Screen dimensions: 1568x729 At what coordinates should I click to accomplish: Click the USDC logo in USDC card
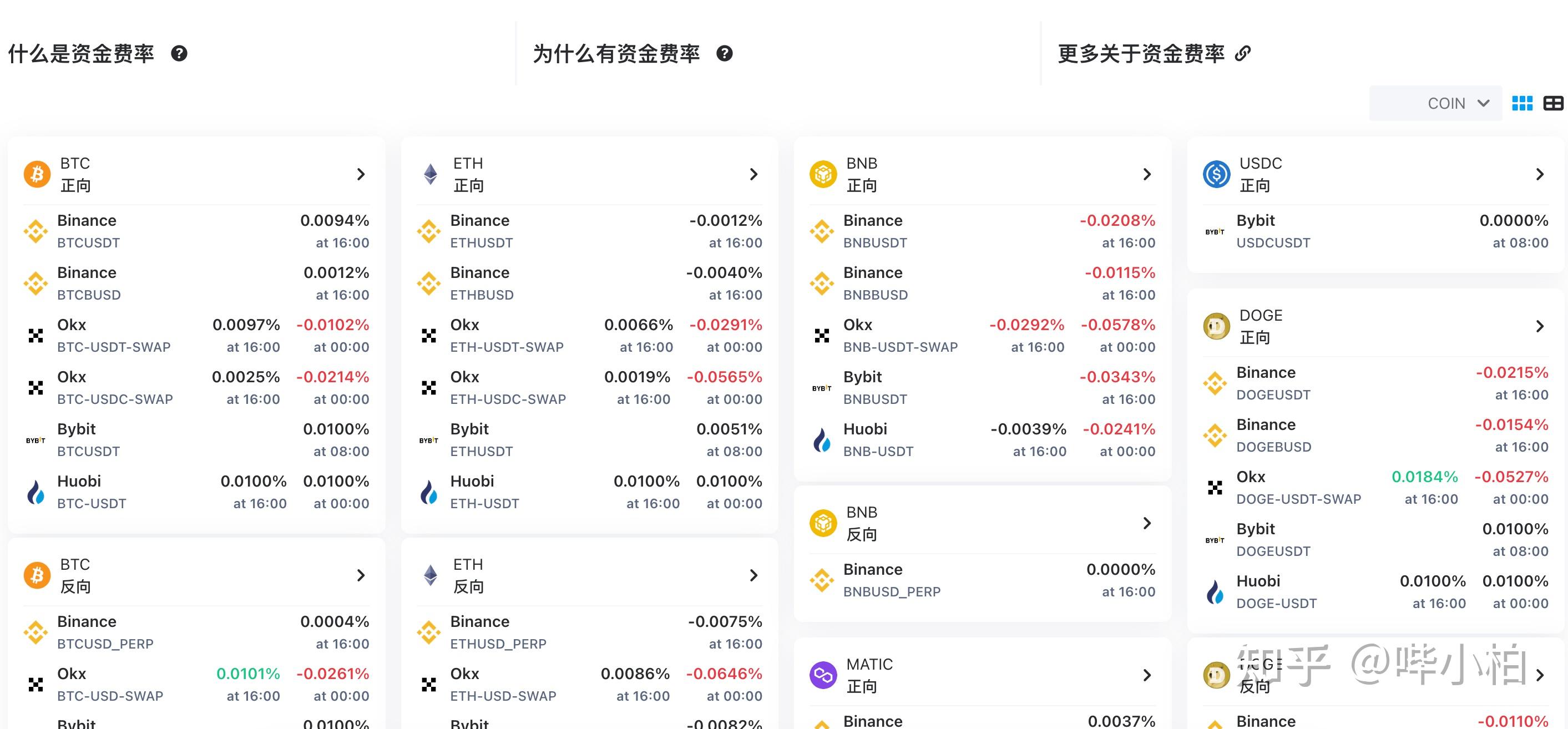click(1216, 174)
